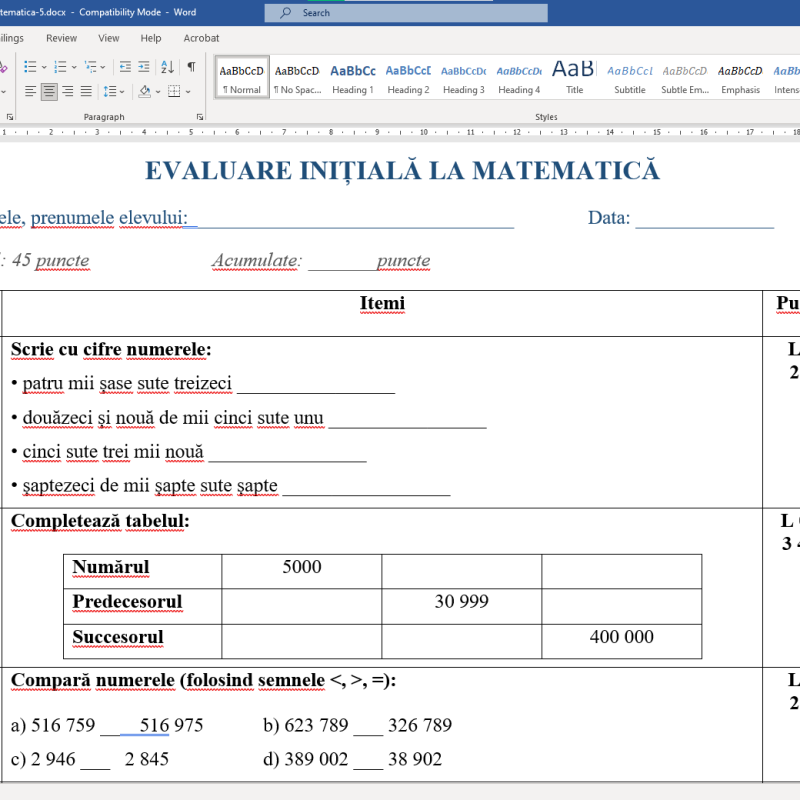Apply the Heading 4 style

[x=519, y=78]
